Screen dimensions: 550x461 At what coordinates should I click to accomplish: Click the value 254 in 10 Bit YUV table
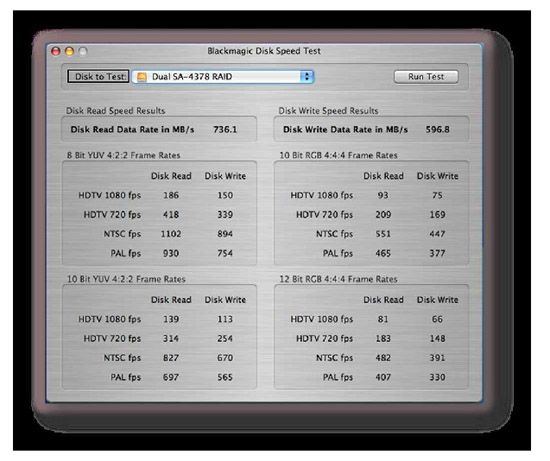225,339
